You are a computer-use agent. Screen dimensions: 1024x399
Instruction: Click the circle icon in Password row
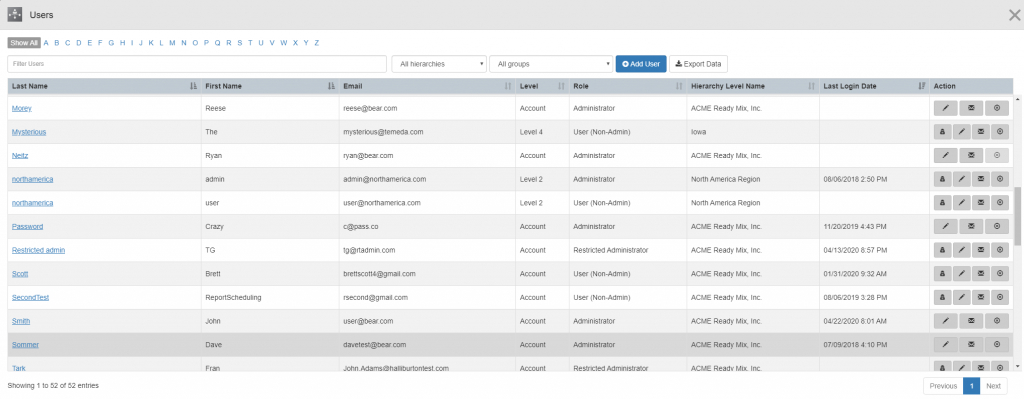(x=997, y=227)
